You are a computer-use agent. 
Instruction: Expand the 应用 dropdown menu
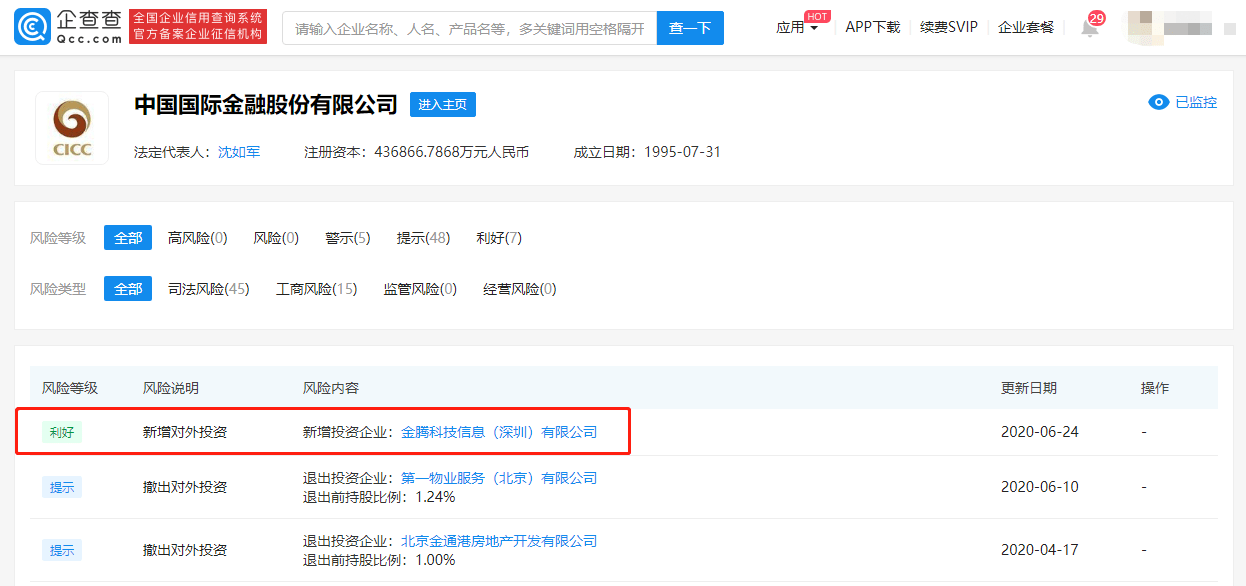pyautogui.click(x=797, y=28)
